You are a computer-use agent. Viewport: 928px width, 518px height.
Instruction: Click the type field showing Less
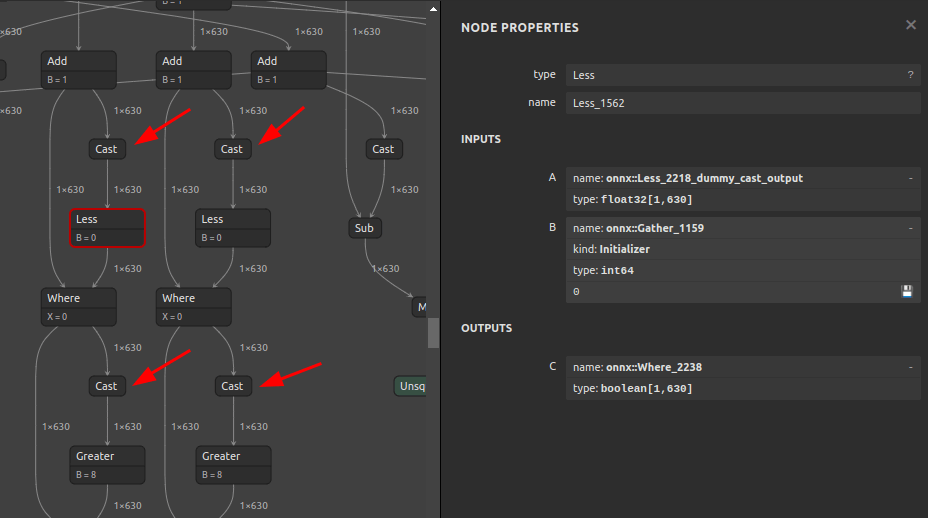pos(743,75)
